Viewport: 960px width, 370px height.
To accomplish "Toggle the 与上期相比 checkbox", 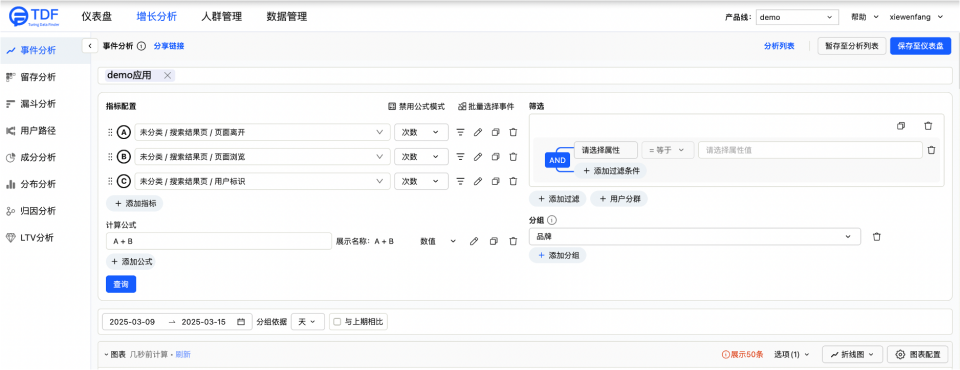I will [336, 322].
